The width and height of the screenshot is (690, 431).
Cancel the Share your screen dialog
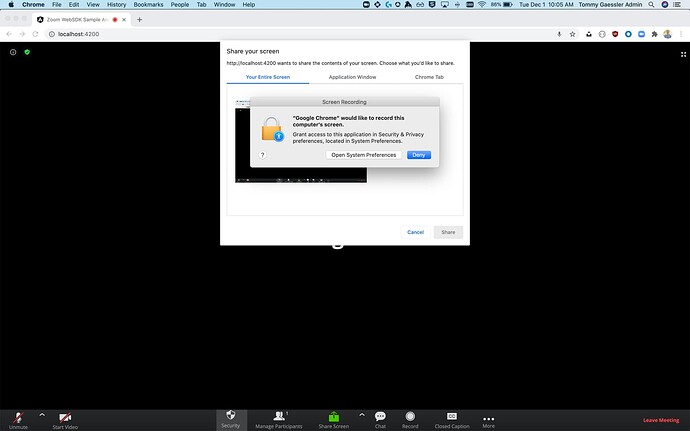click(x=415, y=232)
